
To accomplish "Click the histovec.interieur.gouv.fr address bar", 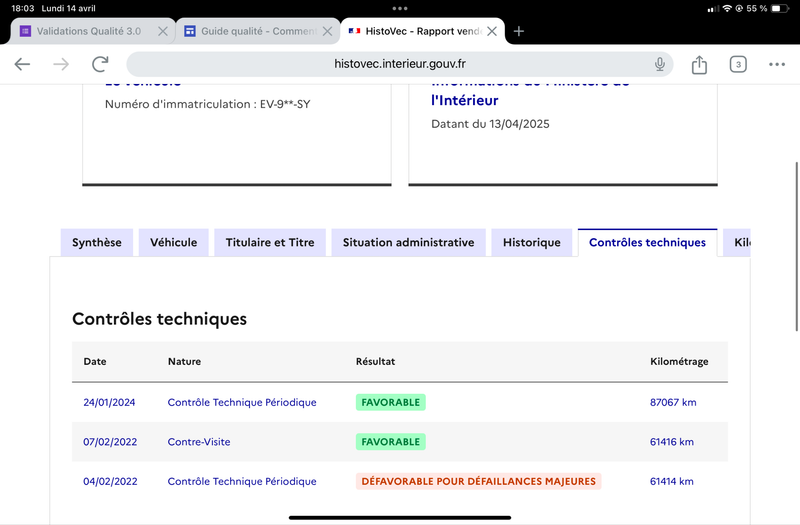I will click(x=400, y=64).
